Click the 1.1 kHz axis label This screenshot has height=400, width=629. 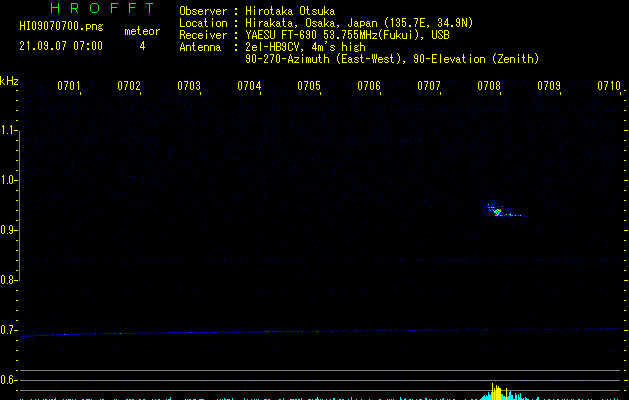[x=8, y=130]
